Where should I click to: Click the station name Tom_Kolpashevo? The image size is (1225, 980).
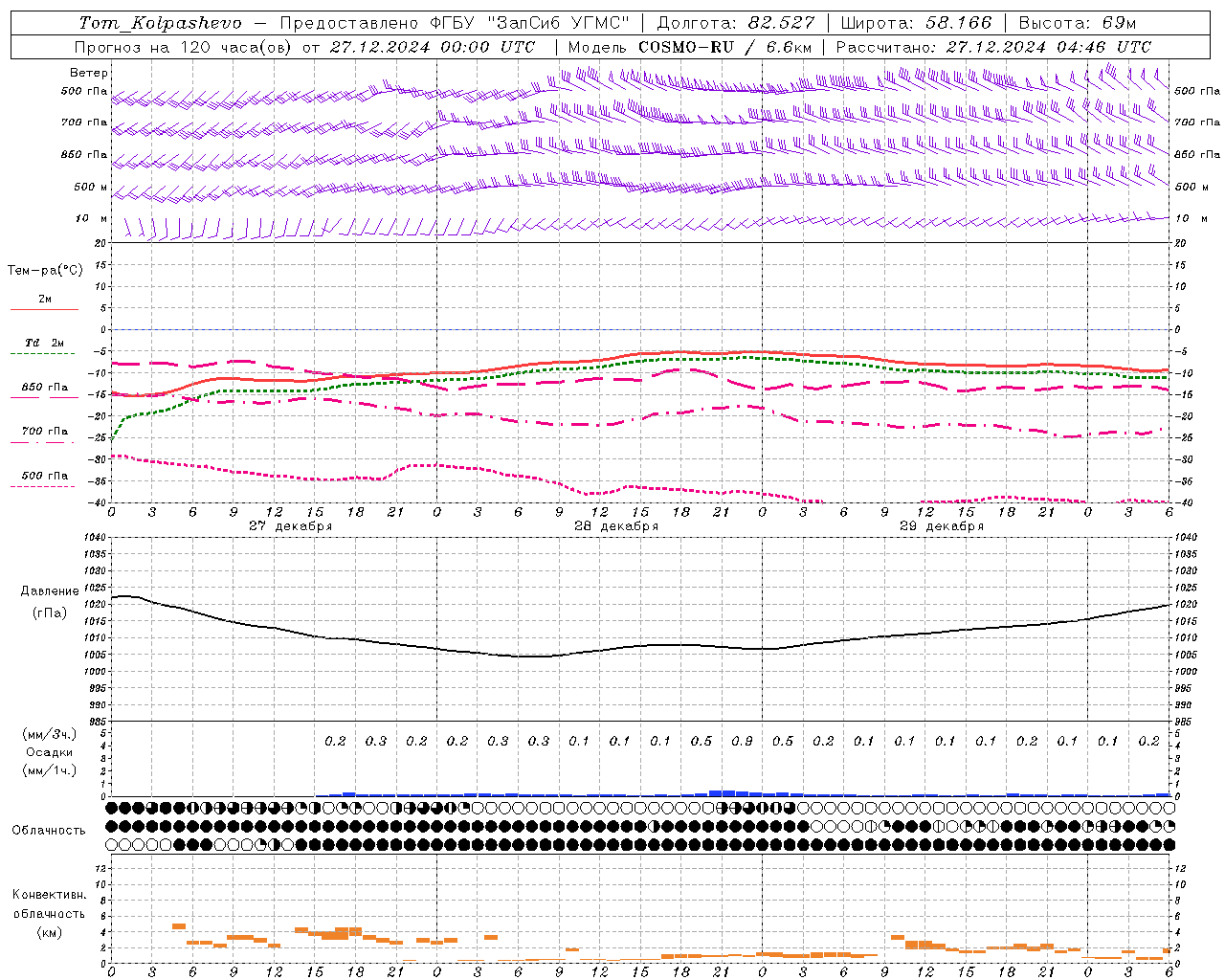click(160, 23)
